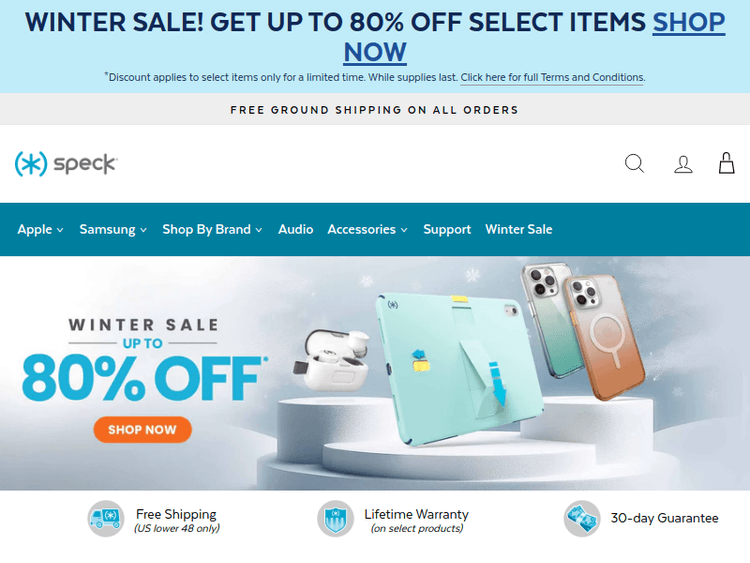
Task: Open the account profile icon
Action: (683, 164)
